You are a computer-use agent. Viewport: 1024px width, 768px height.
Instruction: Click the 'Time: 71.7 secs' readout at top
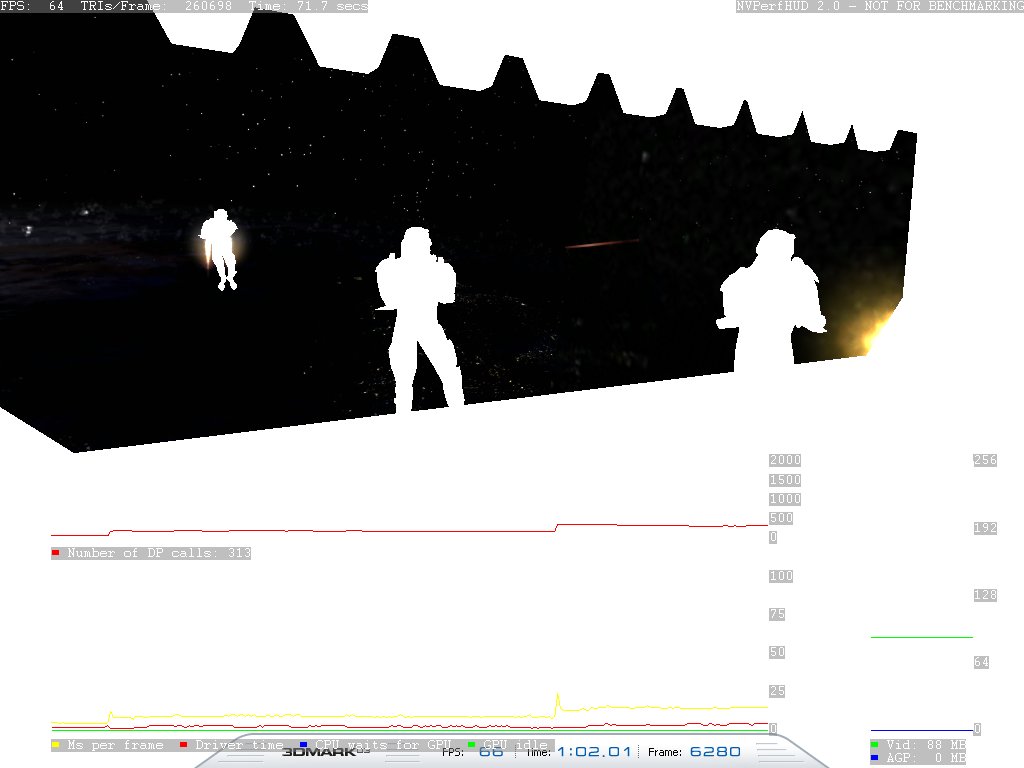pyautogui.click(x=308, y=6)
